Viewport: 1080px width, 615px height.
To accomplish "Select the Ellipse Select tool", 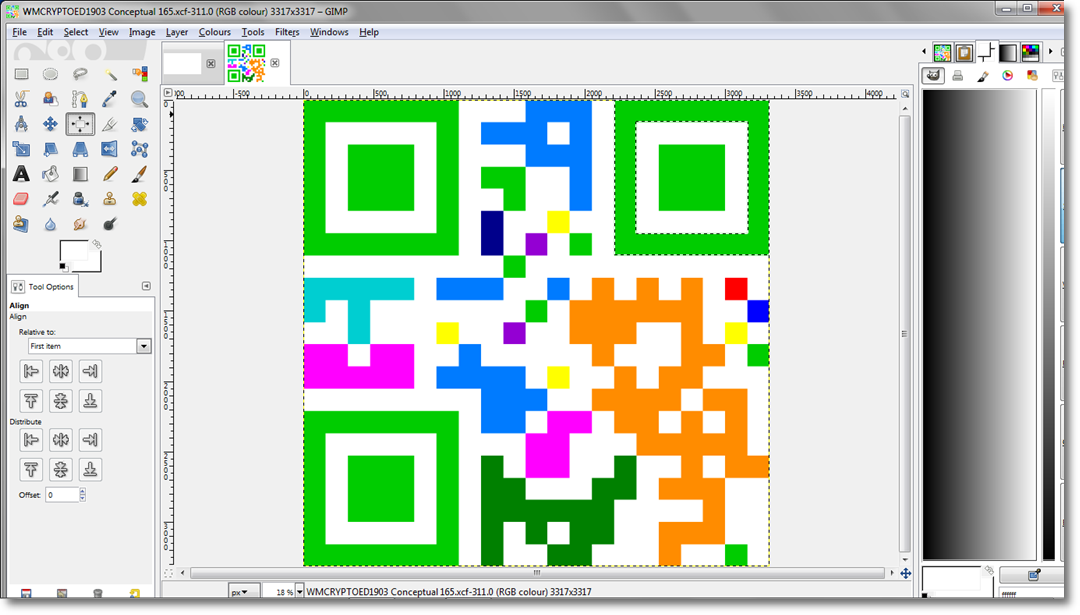I will point(50,74).
